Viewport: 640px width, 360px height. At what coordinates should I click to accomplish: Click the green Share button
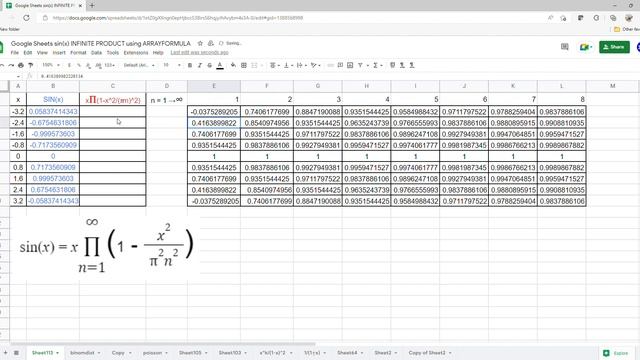[x=614, y=47]
